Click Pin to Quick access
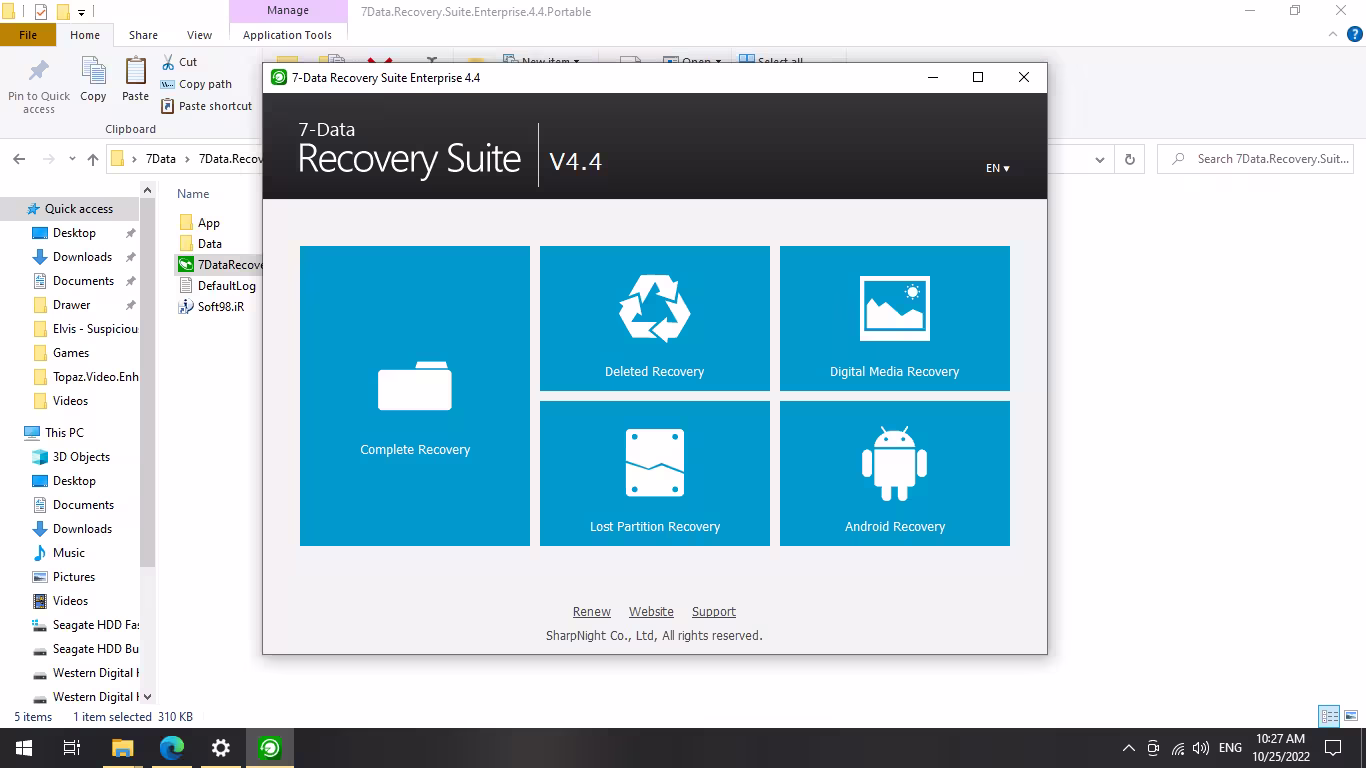Image resolution: width=1366 pixels, height=768 pixels. point(39,86)
